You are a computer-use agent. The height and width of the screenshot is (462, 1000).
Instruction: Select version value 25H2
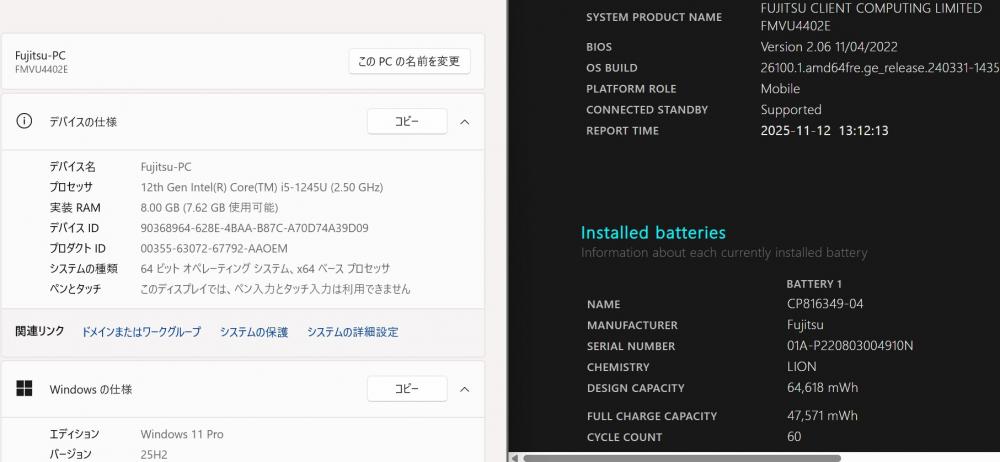point(154,454)
